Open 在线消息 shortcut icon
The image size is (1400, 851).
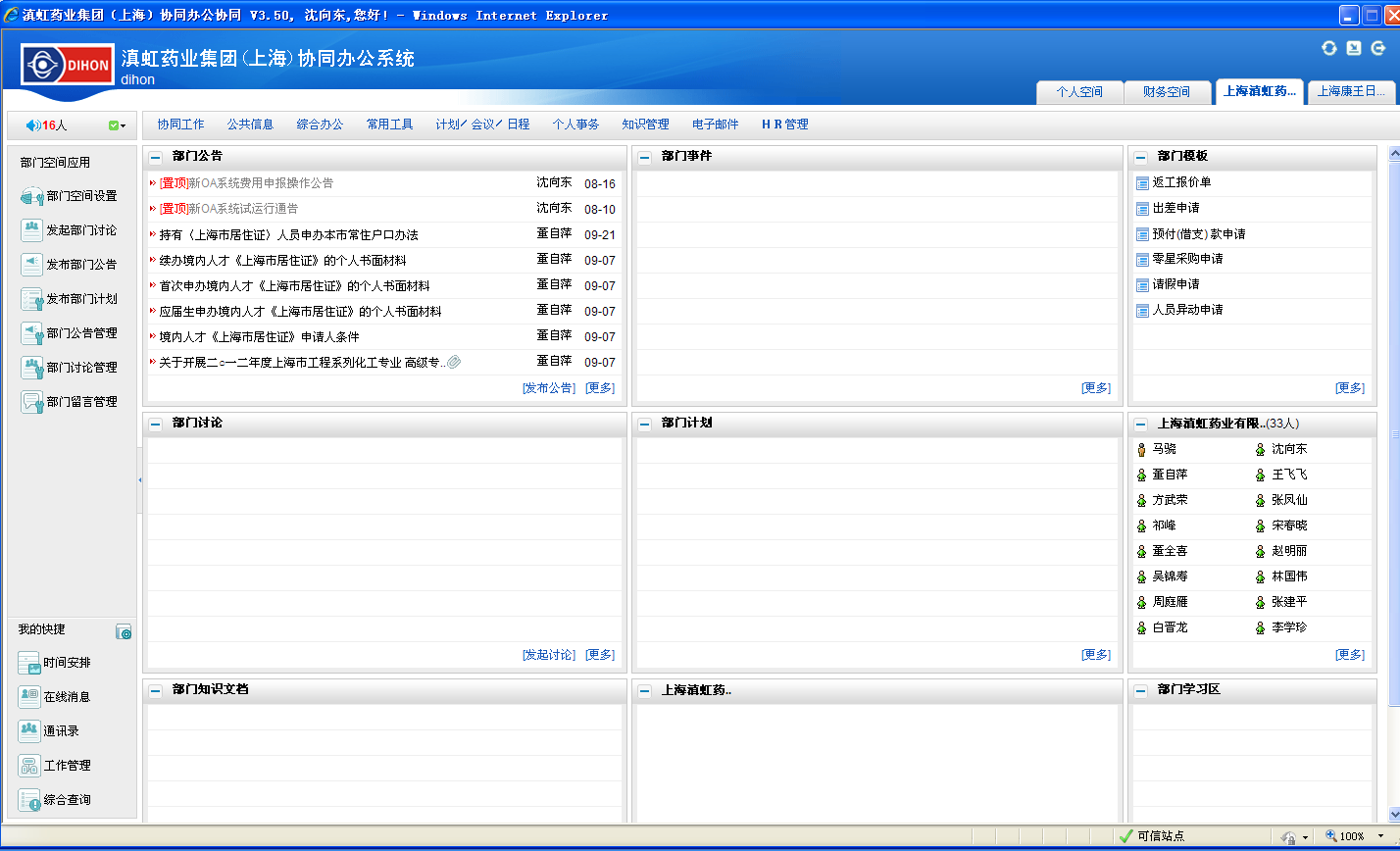29,697
